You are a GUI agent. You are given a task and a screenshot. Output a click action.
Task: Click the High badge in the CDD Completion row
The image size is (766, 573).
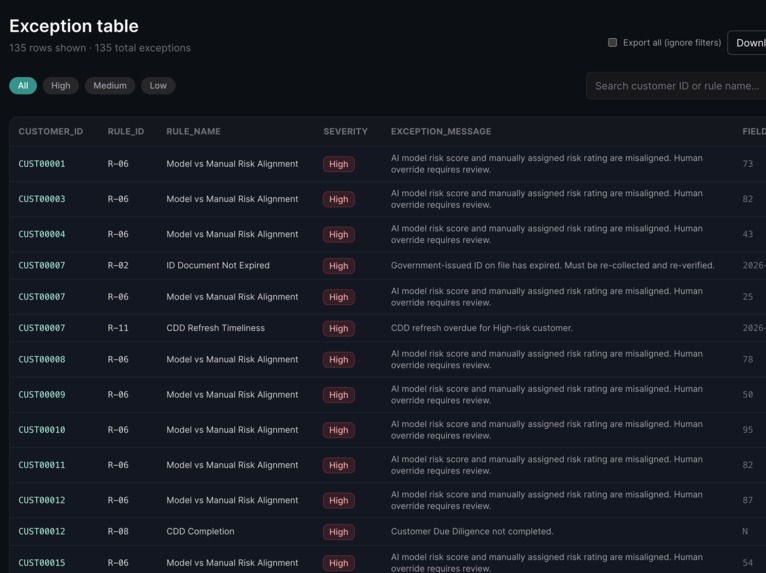339,531
